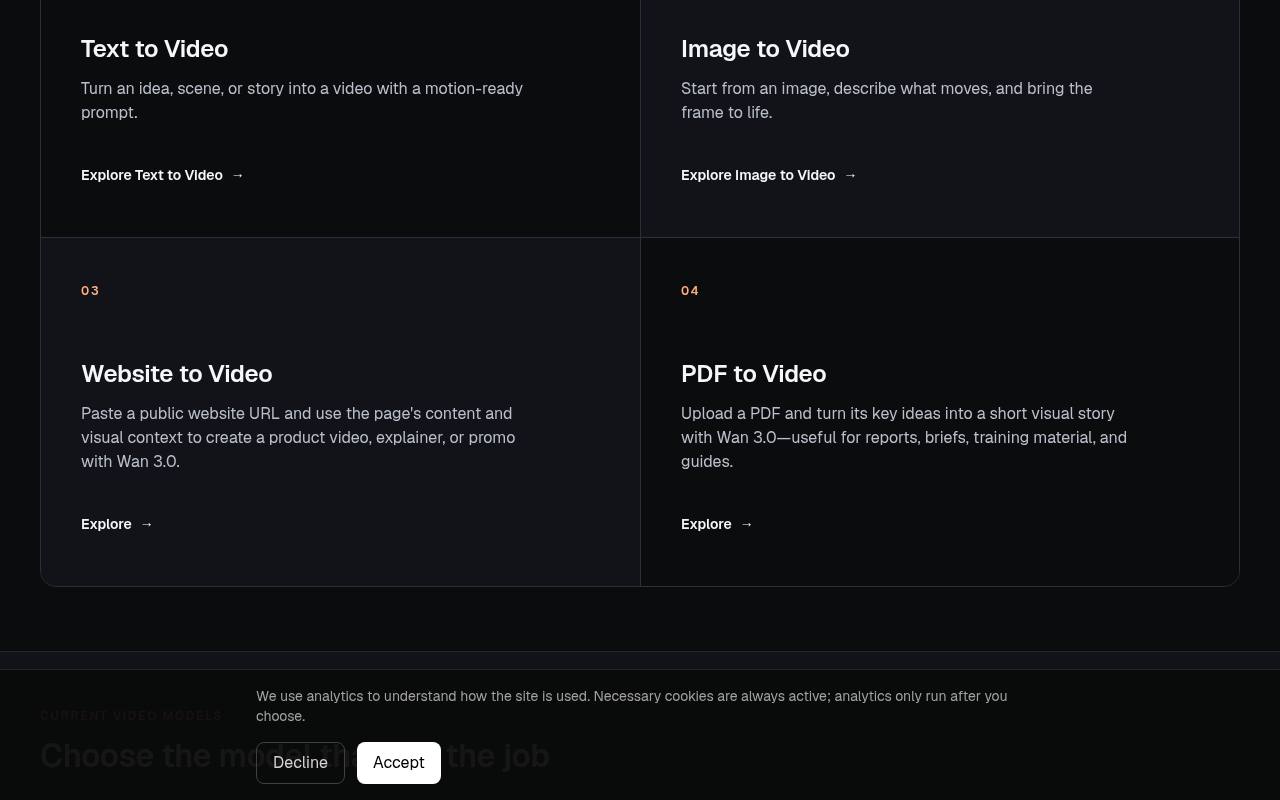The image size is (1280, 800).
Task: Click the analytics cookie notice text
Action: 632,706
